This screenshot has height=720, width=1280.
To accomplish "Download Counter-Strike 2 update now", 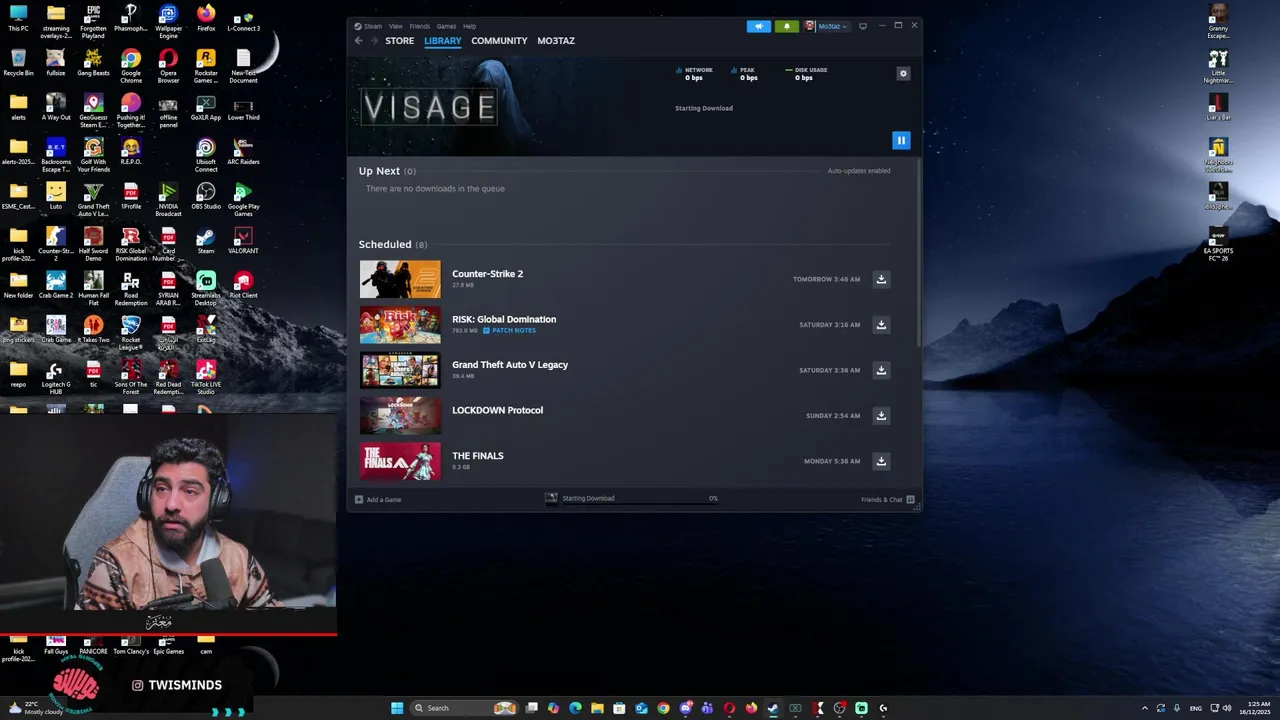I will pos(881,279).
